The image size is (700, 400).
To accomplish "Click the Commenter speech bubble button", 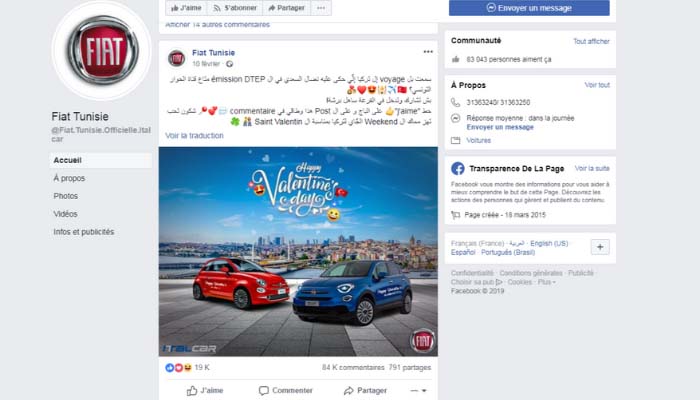I will pos(286,391).
